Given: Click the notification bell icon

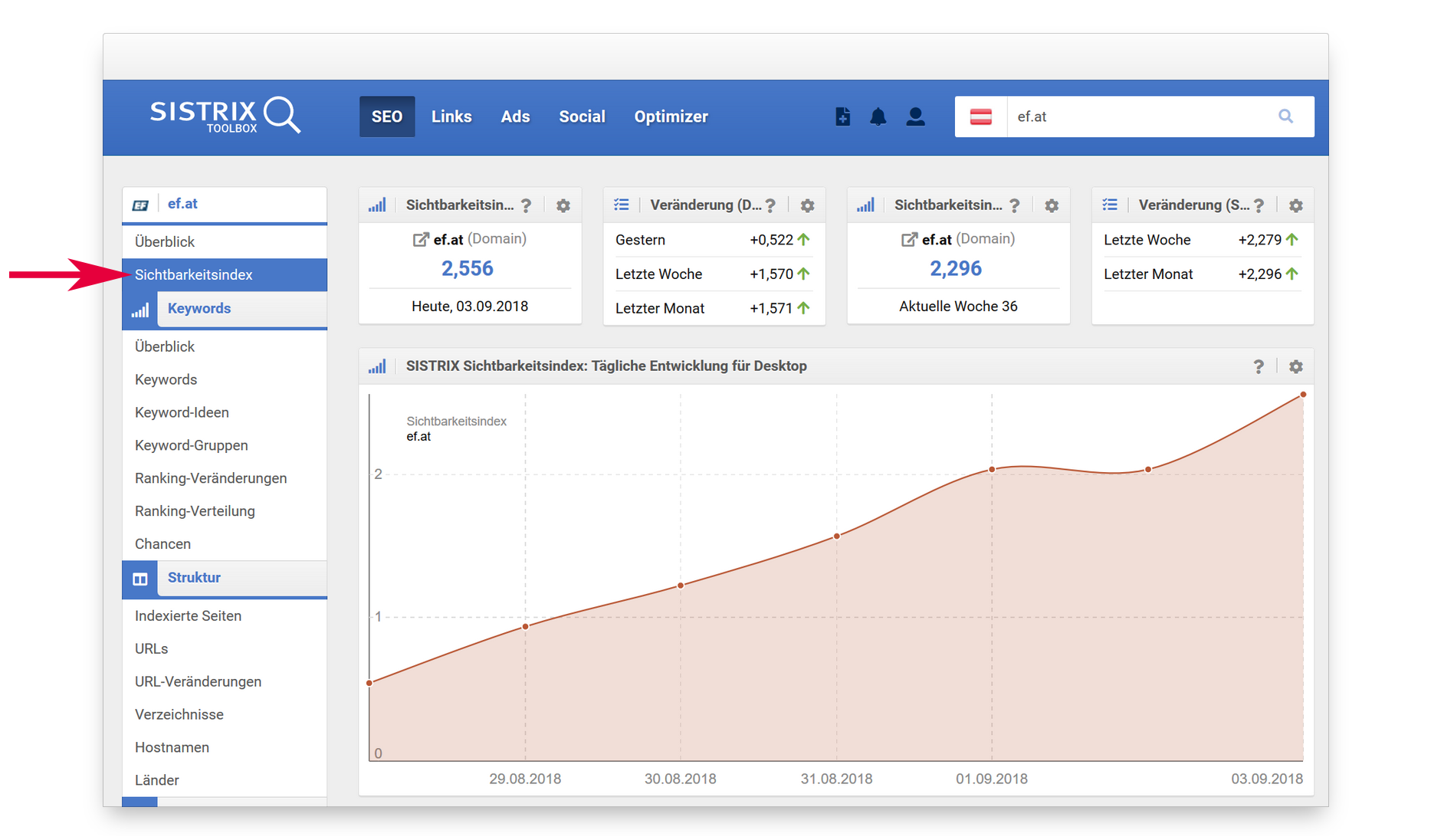Looking at the screenshot, I should tap(878, 116).
